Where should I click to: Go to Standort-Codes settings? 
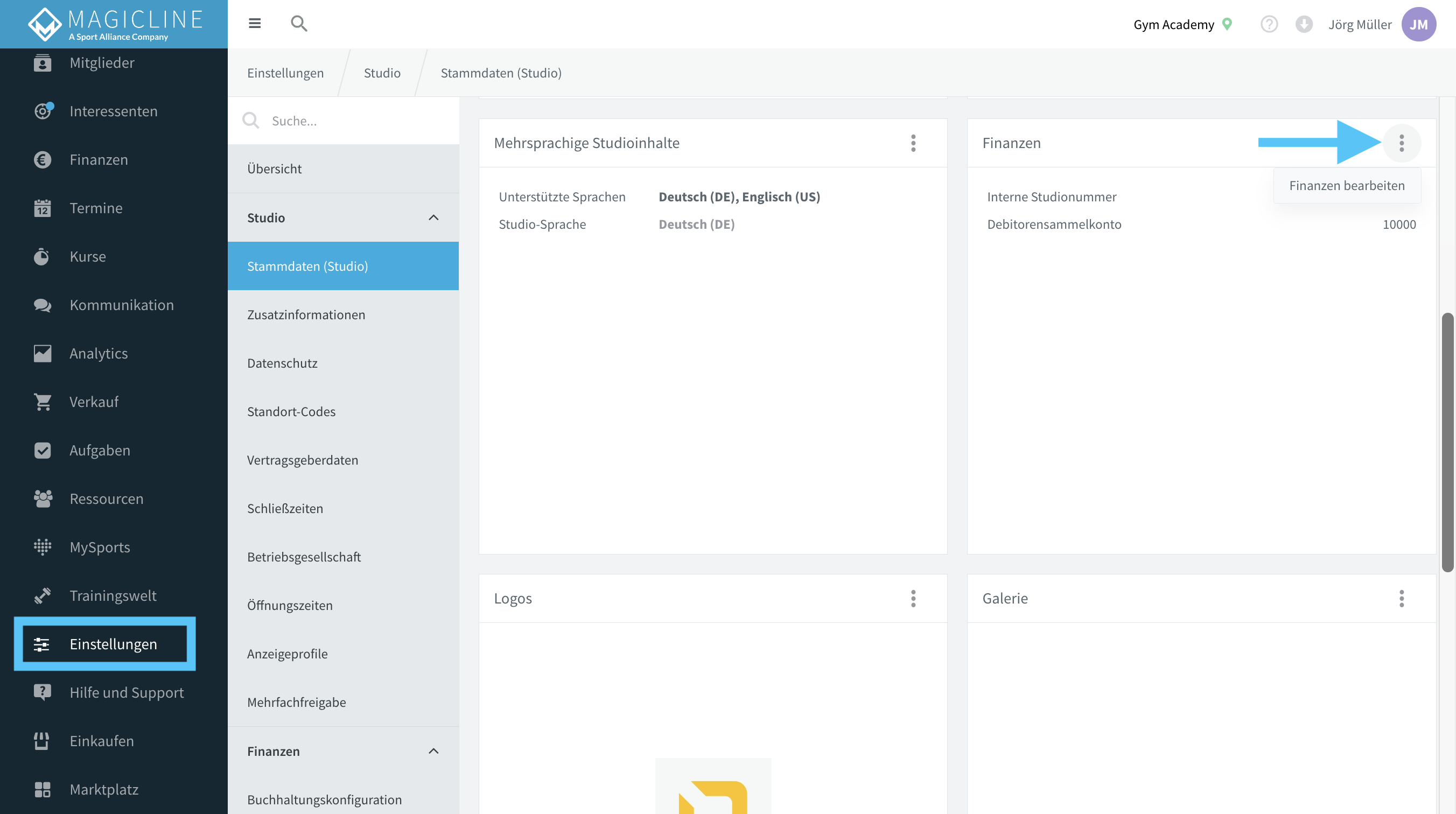coord(343,411)
